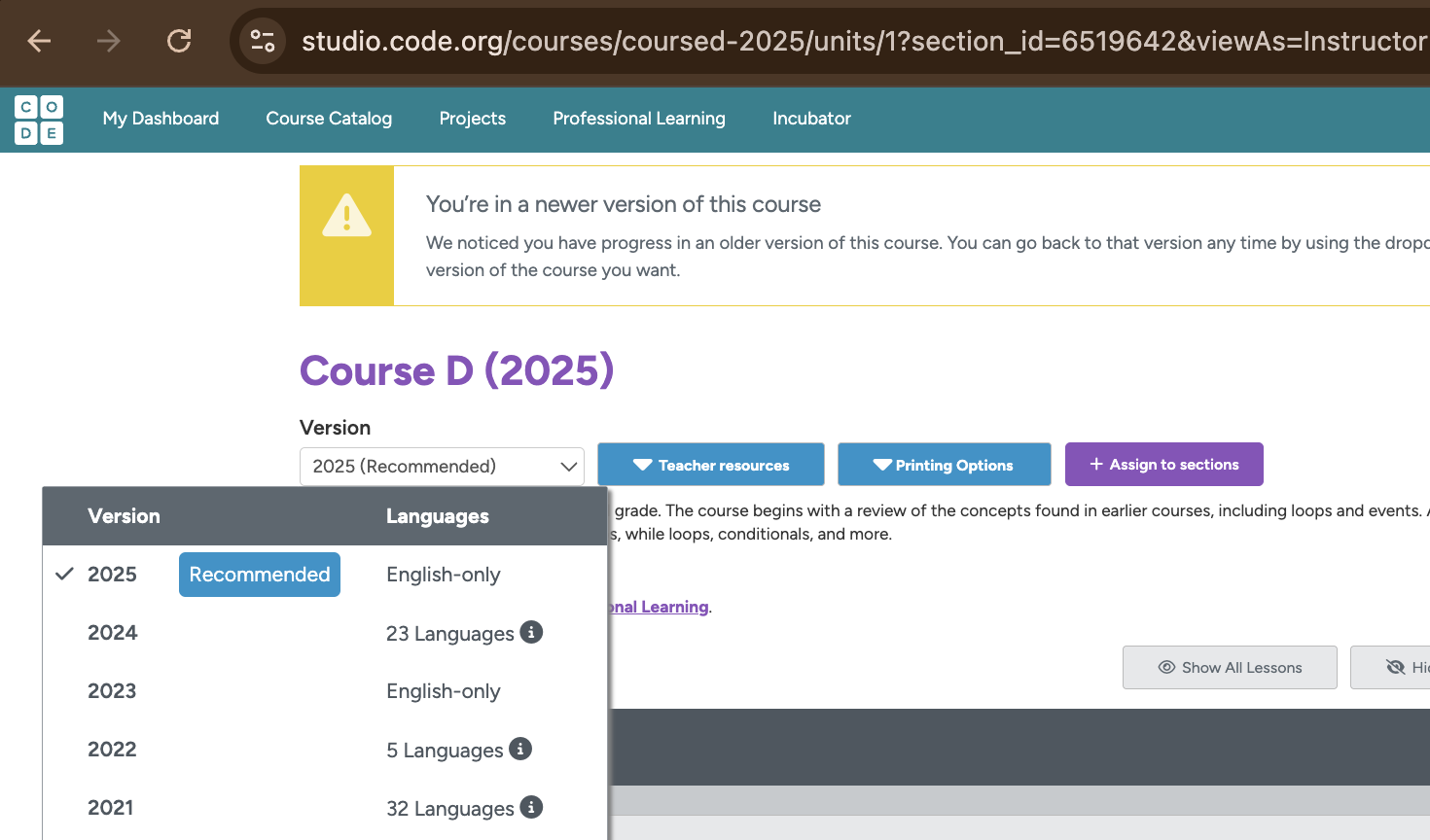1430x840 pixels.
Task: Click the browser forward arrow
Action: point(109,41)
